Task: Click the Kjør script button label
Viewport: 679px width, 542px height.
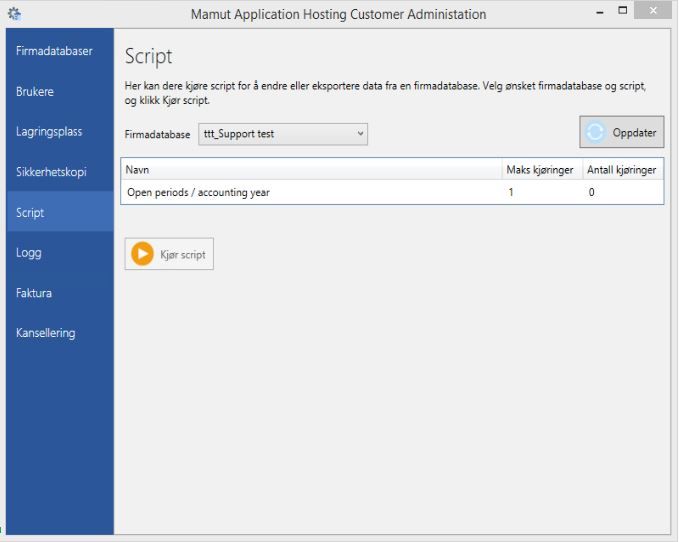Action: pyautogui.click(x=183, y=255)
